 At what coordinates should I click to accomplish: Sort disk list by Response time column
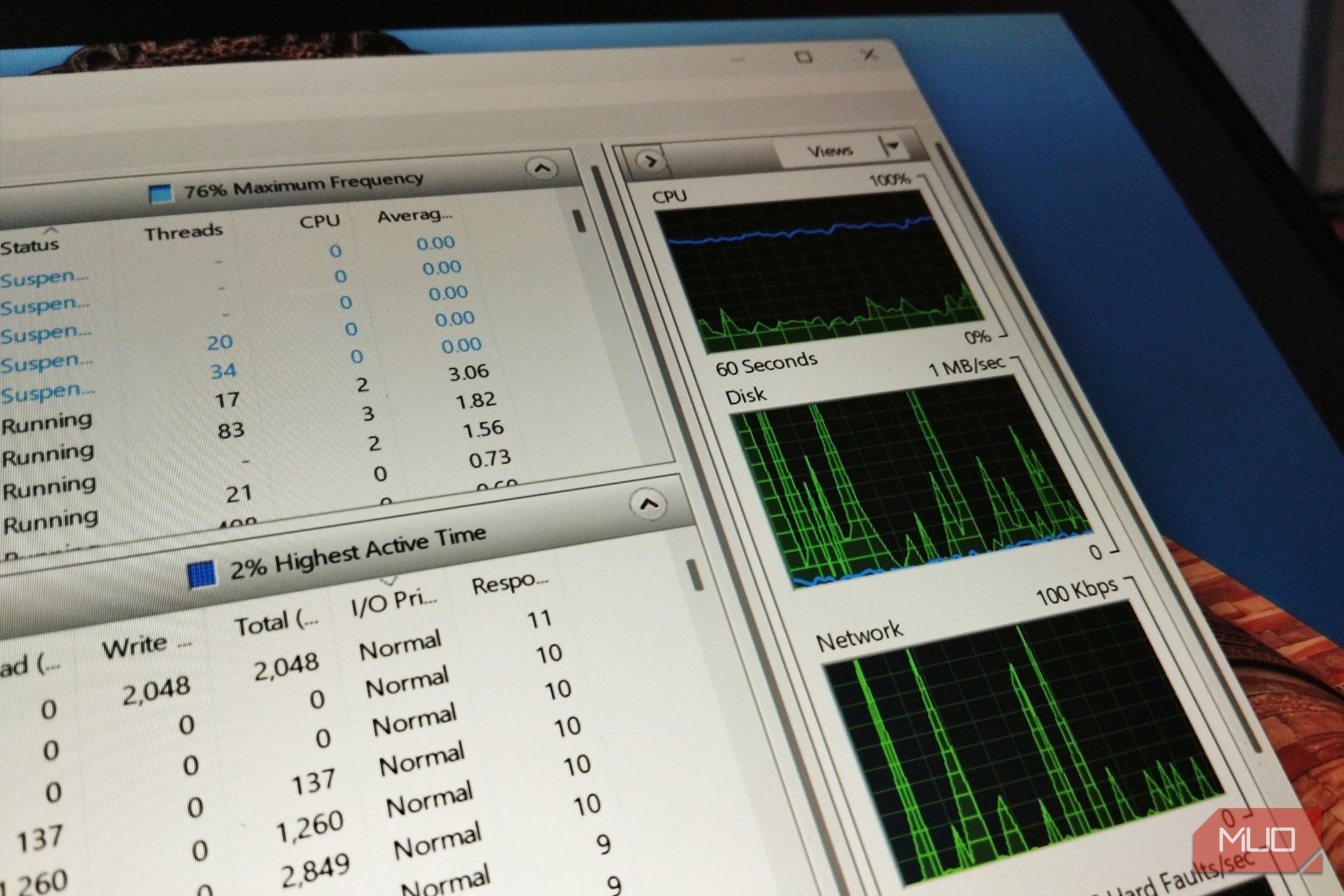pyautogui.click(x=510, y=582)
